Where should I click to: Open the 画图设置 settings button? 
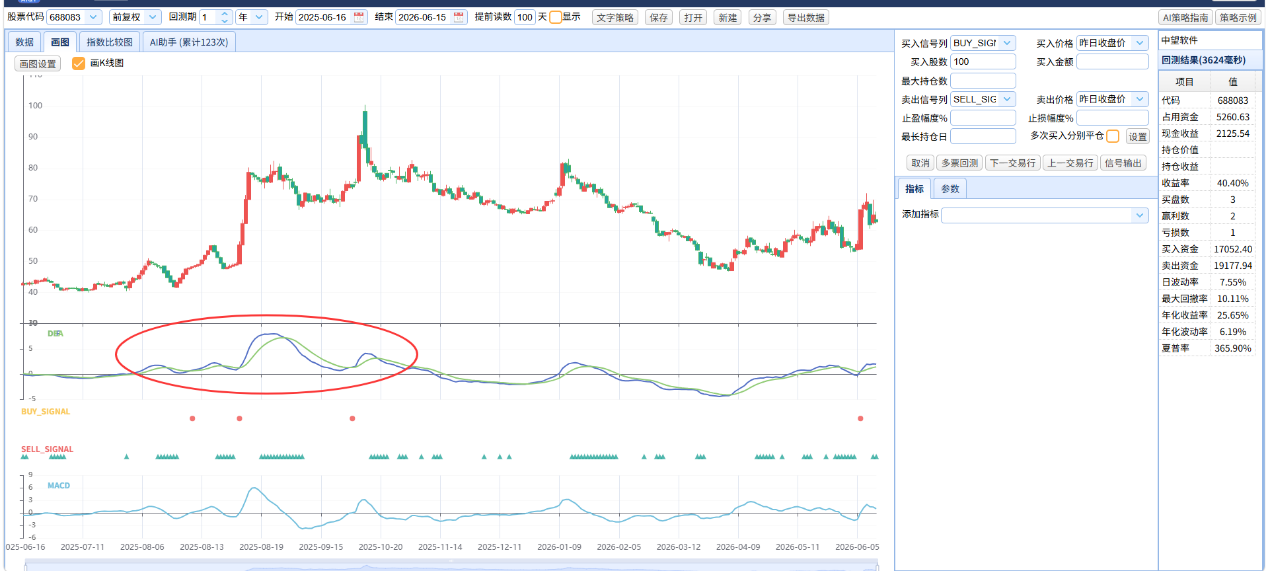(38, 63)
